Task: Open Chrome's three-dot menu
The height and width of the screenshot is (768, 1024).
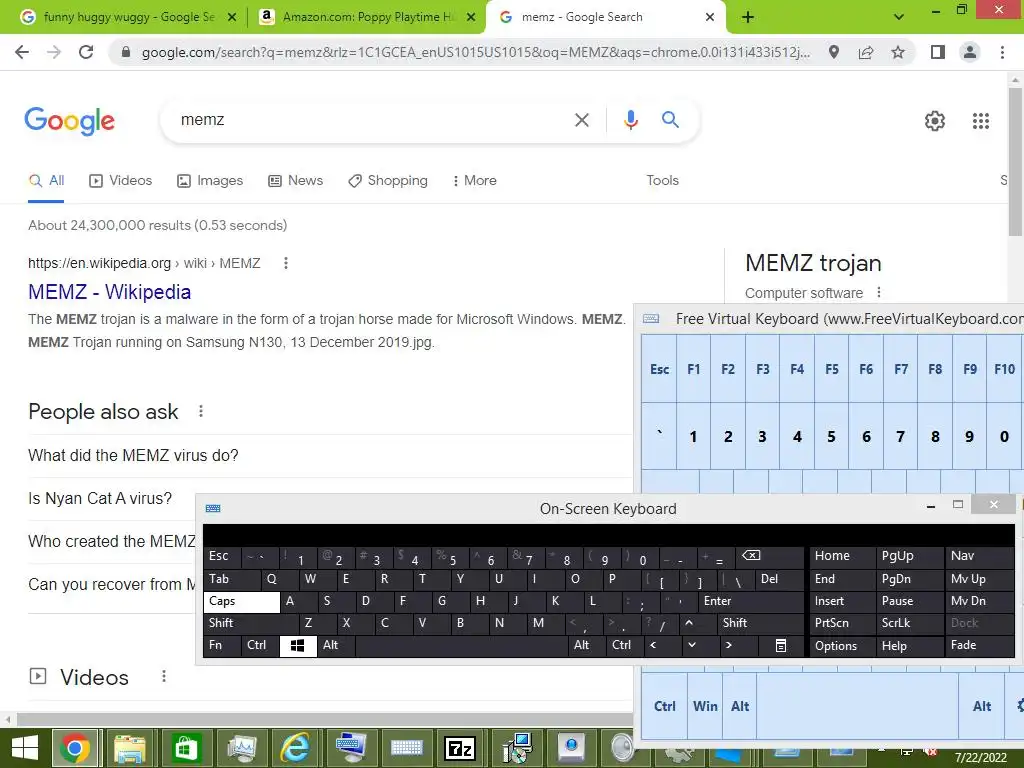Action: click(x=1002, y=52)
